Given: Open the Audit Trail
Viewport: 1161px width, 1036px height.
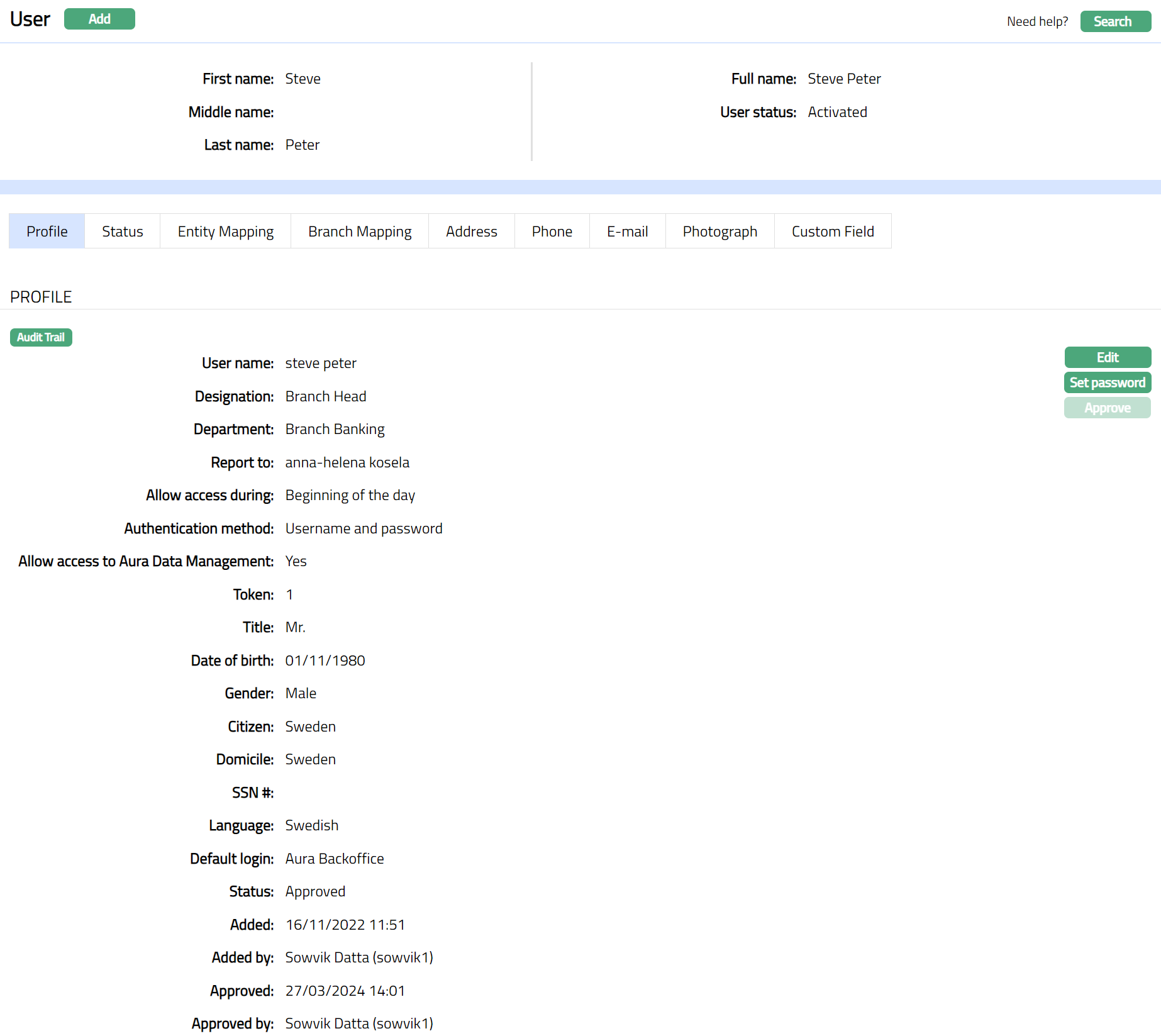Looking at the screenshot, I should (x=41, y=337).
